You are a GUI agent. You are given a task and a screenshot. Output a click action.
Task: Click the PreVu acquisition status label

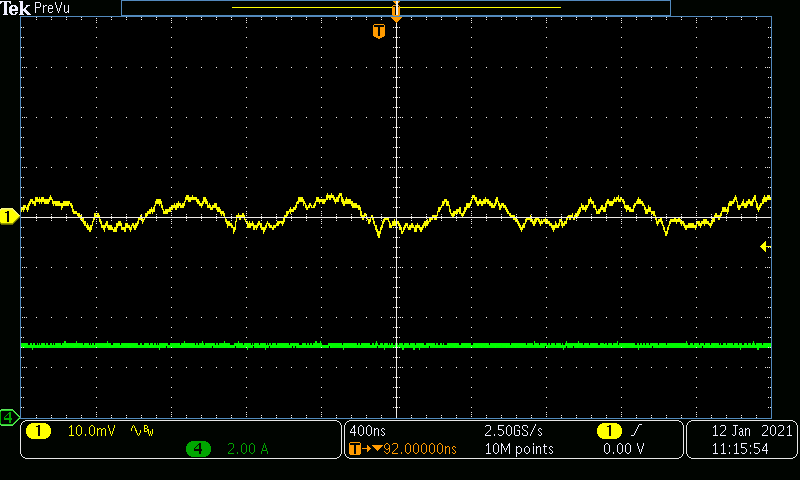51,8
